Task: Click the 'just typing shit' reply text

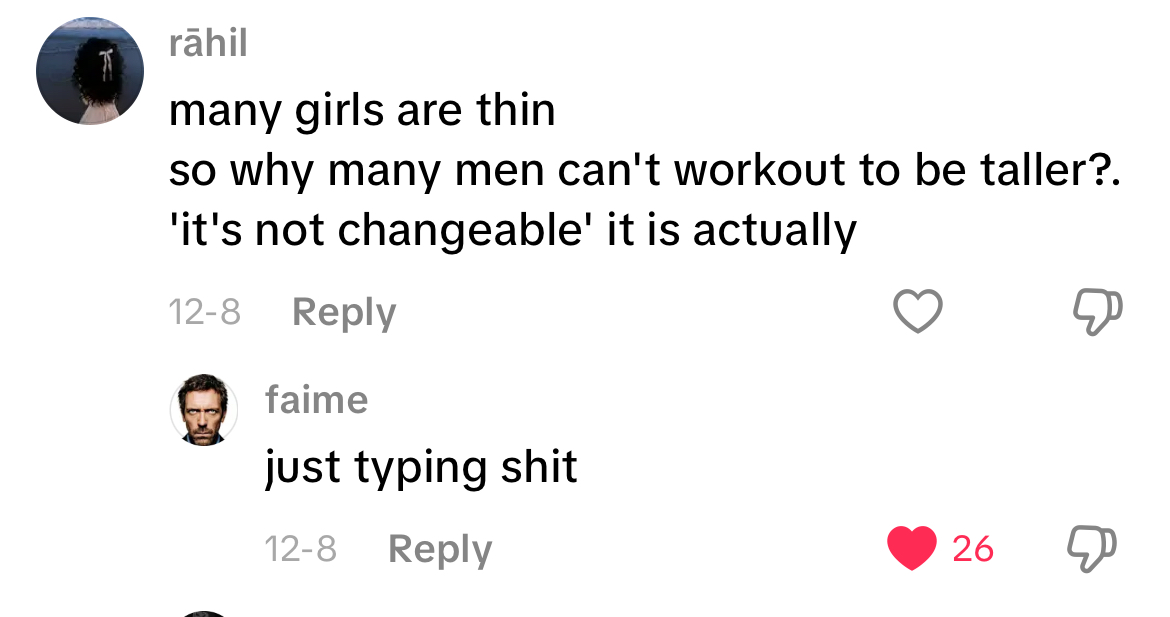Action: pos(422,468)
